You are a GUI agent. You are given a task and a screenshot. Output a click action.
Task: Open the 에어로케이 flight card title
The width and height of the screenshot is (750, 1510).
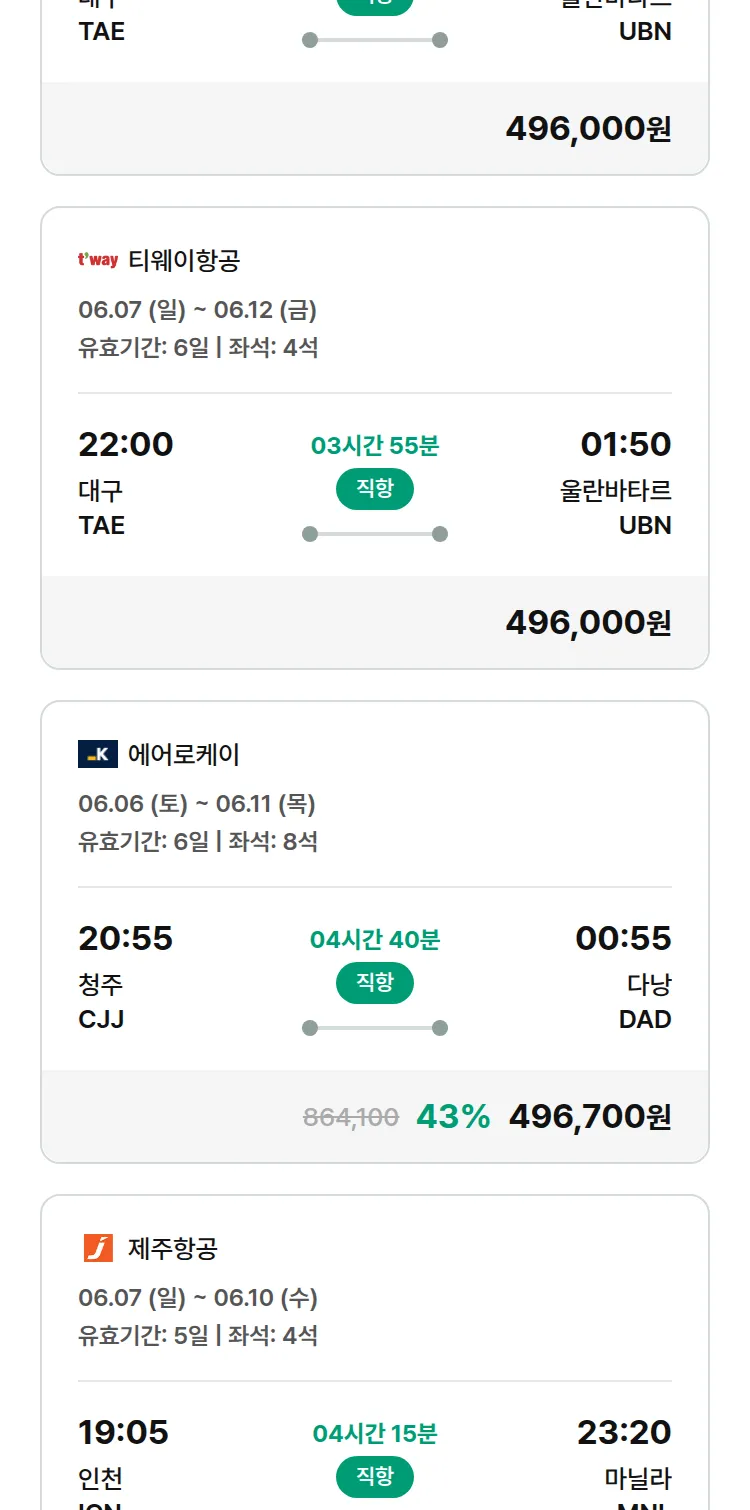[184, 755]
